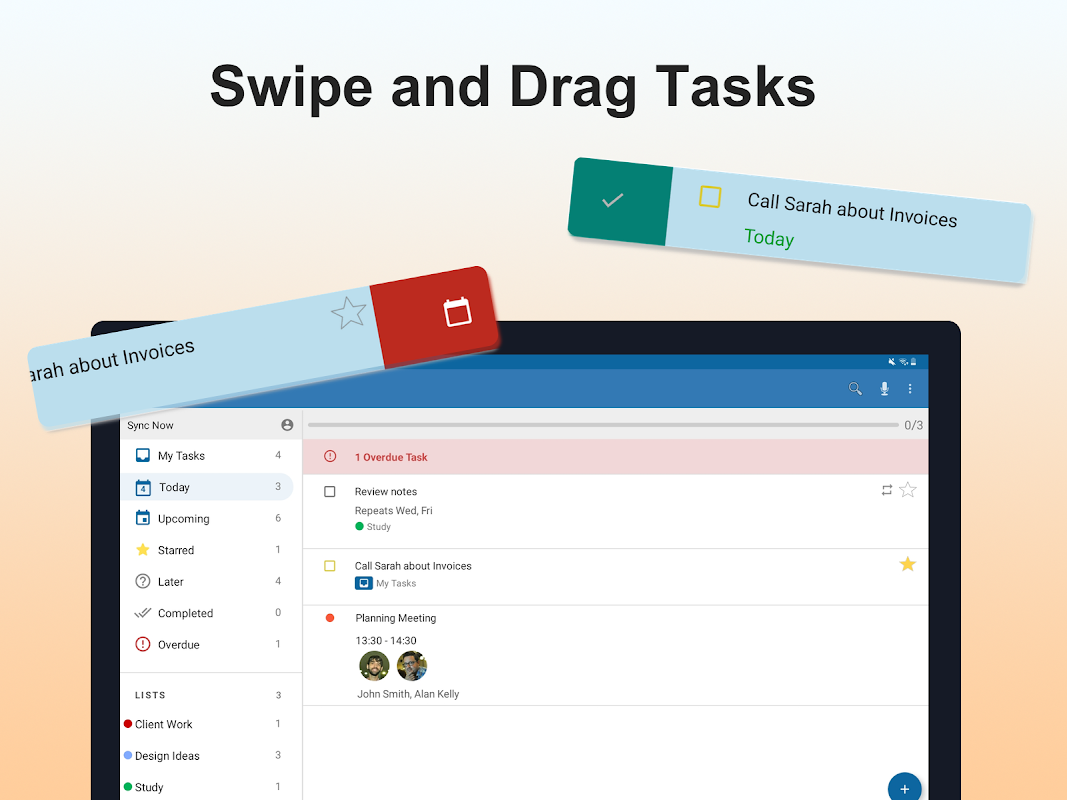Screen dimensions: 1067x800
Task: Open the Upcoming calendar icon in sidebar
Action: 141,518
